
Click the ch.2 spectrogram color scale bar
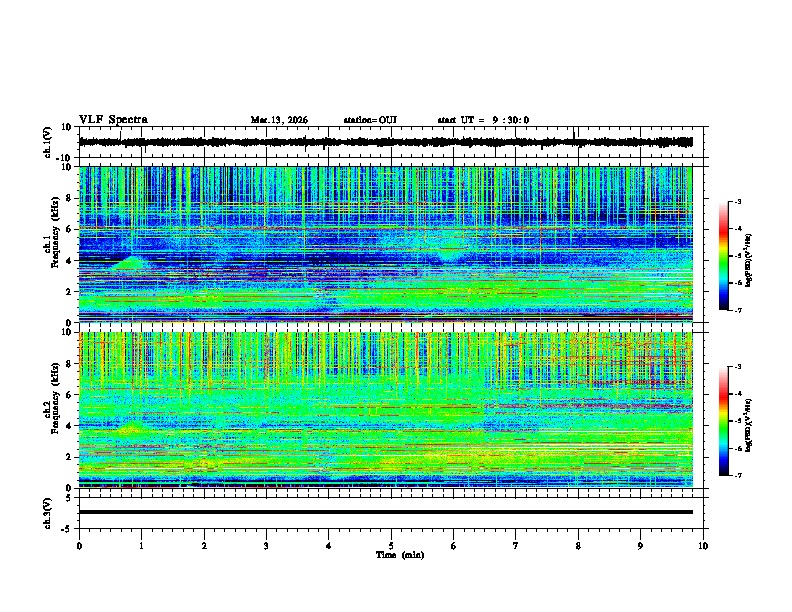tap(723, 421)
